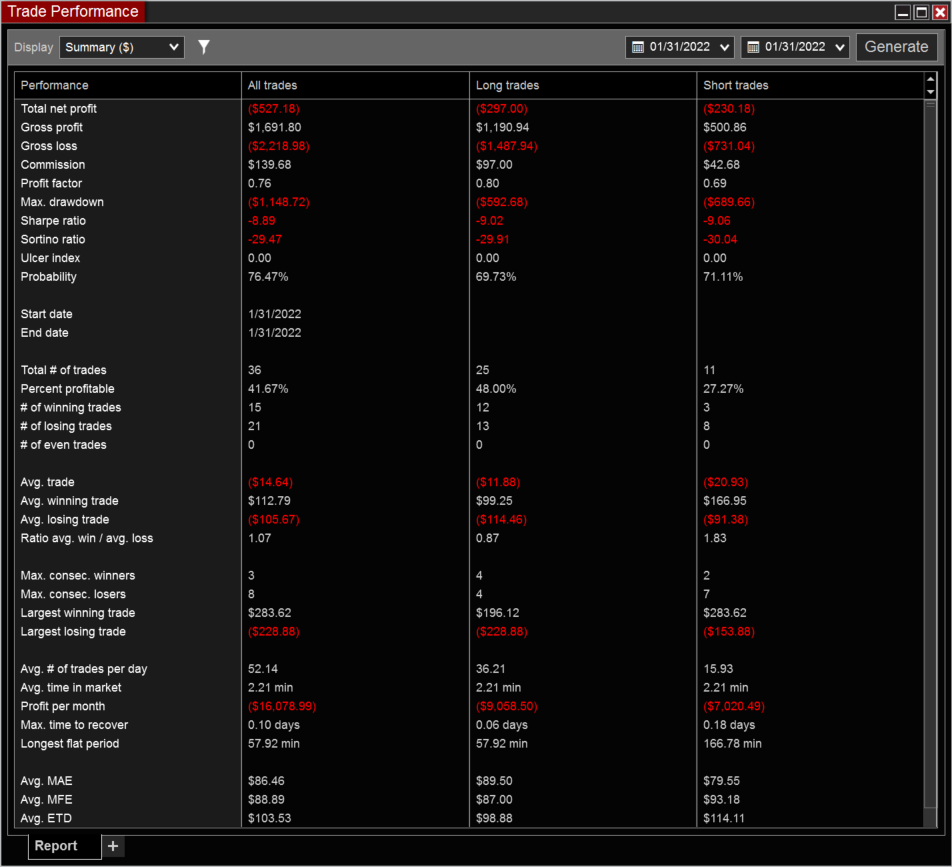Click the Sharpe ratio row label
The image size is (952, 867).
click(53, 221)
